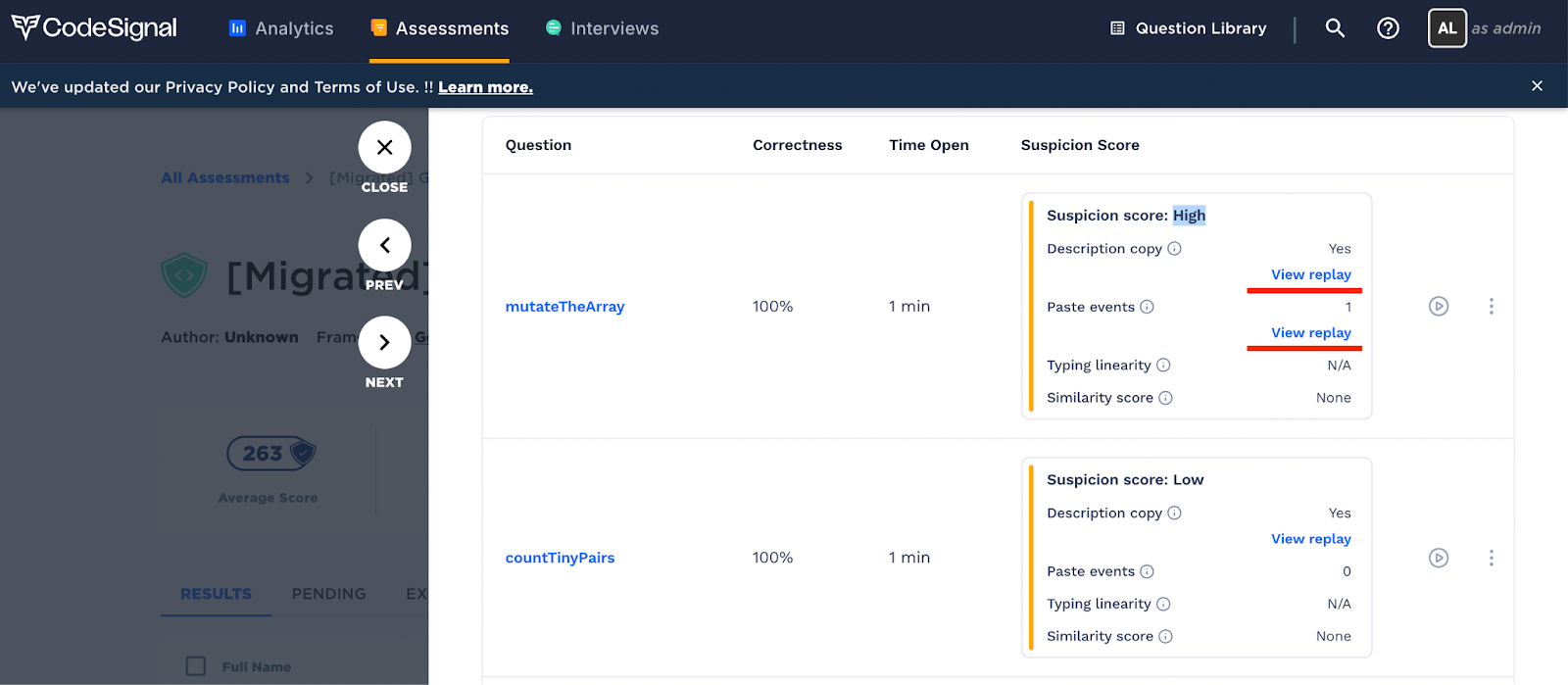
Task: Select the RESULTS tab
Action: pyautogui.click(x=216, y=594)
